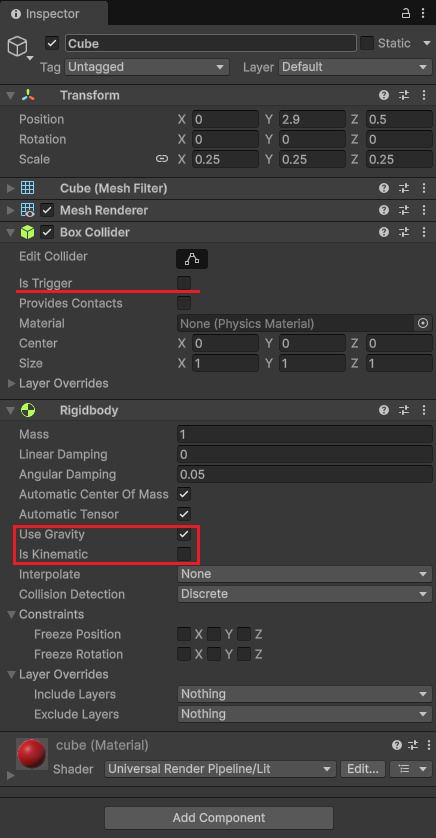Uncheck the Use Gravity checkbox
Viewport: 436px width, 838px height.
(x=184, y=534)
